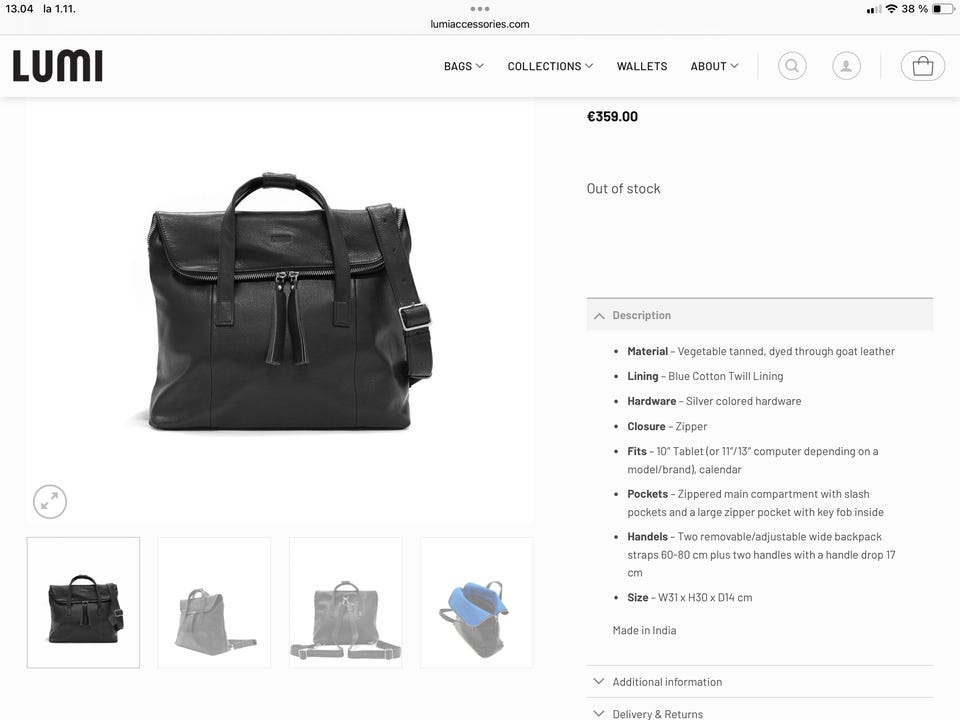Open the shopping bag cart icon
This screenshot has height=720, width=960.
(x=923, y=66)
